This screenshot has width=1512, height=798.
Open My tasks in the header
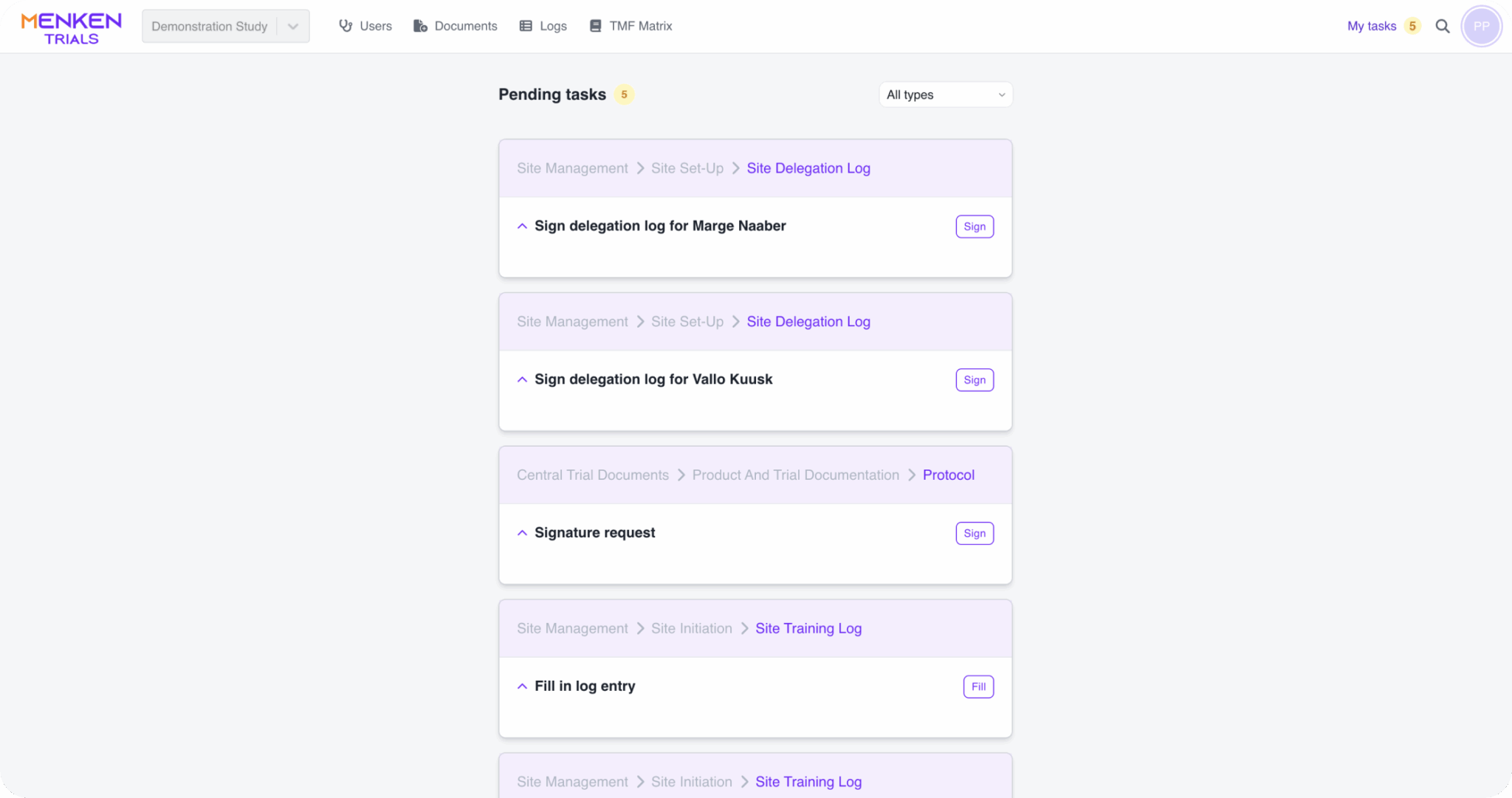coord(1371,26)
